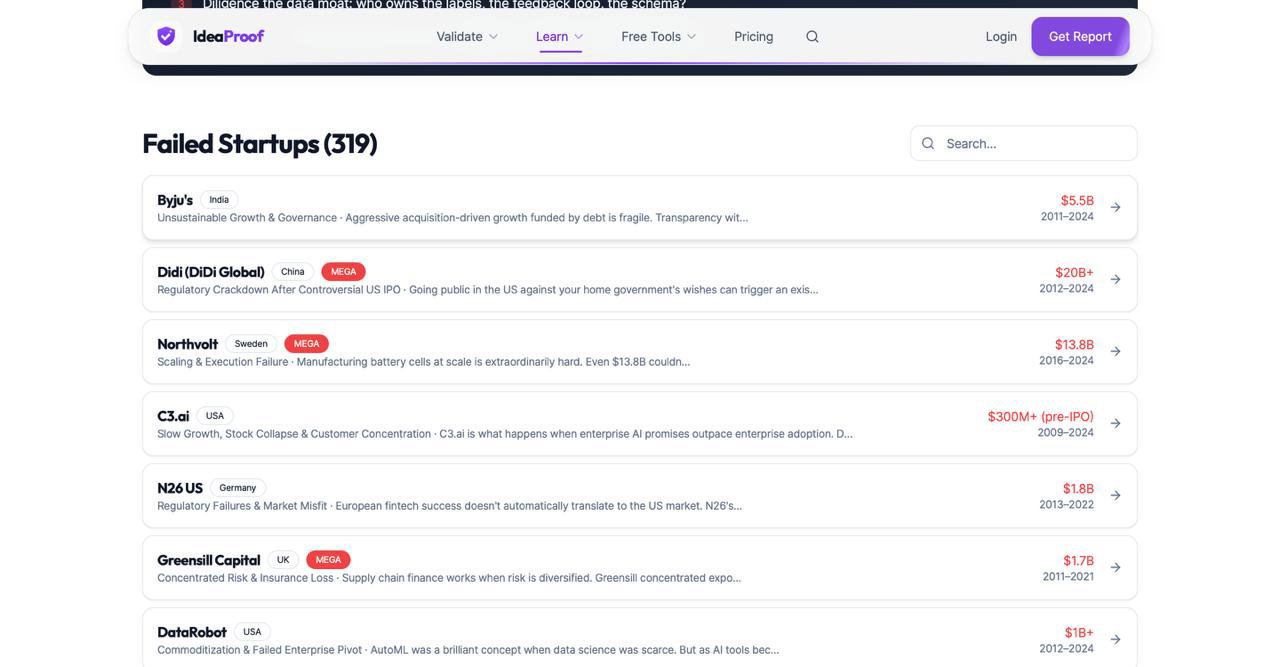The image size is (1280, 667).
Task: Open the Northvolt entry title
Action: (187, 344)
